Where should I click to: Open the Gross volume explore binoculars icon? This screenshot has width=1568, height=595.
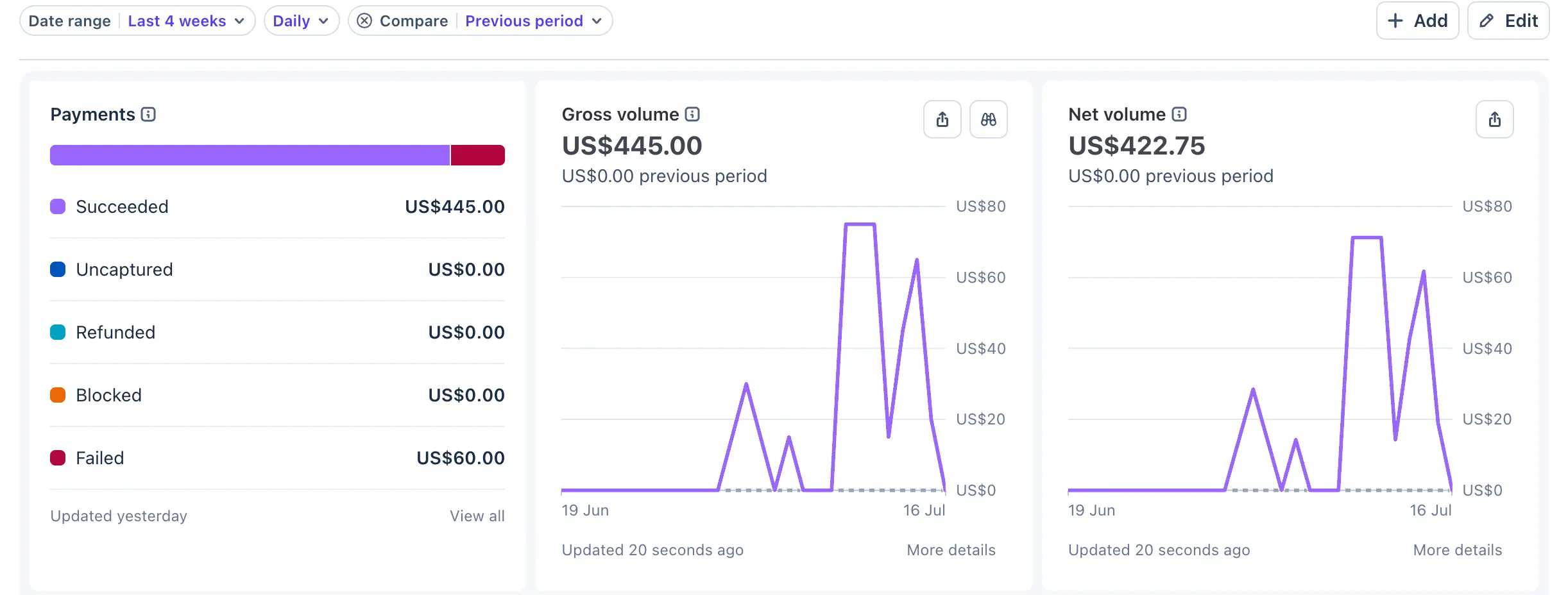pos(989,119)
